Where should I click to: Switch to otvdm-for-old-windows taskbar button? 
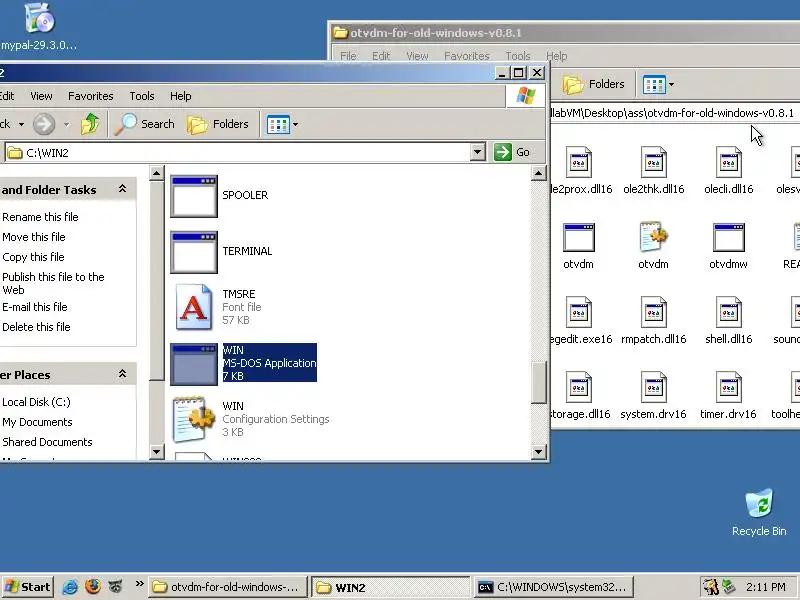228,587
